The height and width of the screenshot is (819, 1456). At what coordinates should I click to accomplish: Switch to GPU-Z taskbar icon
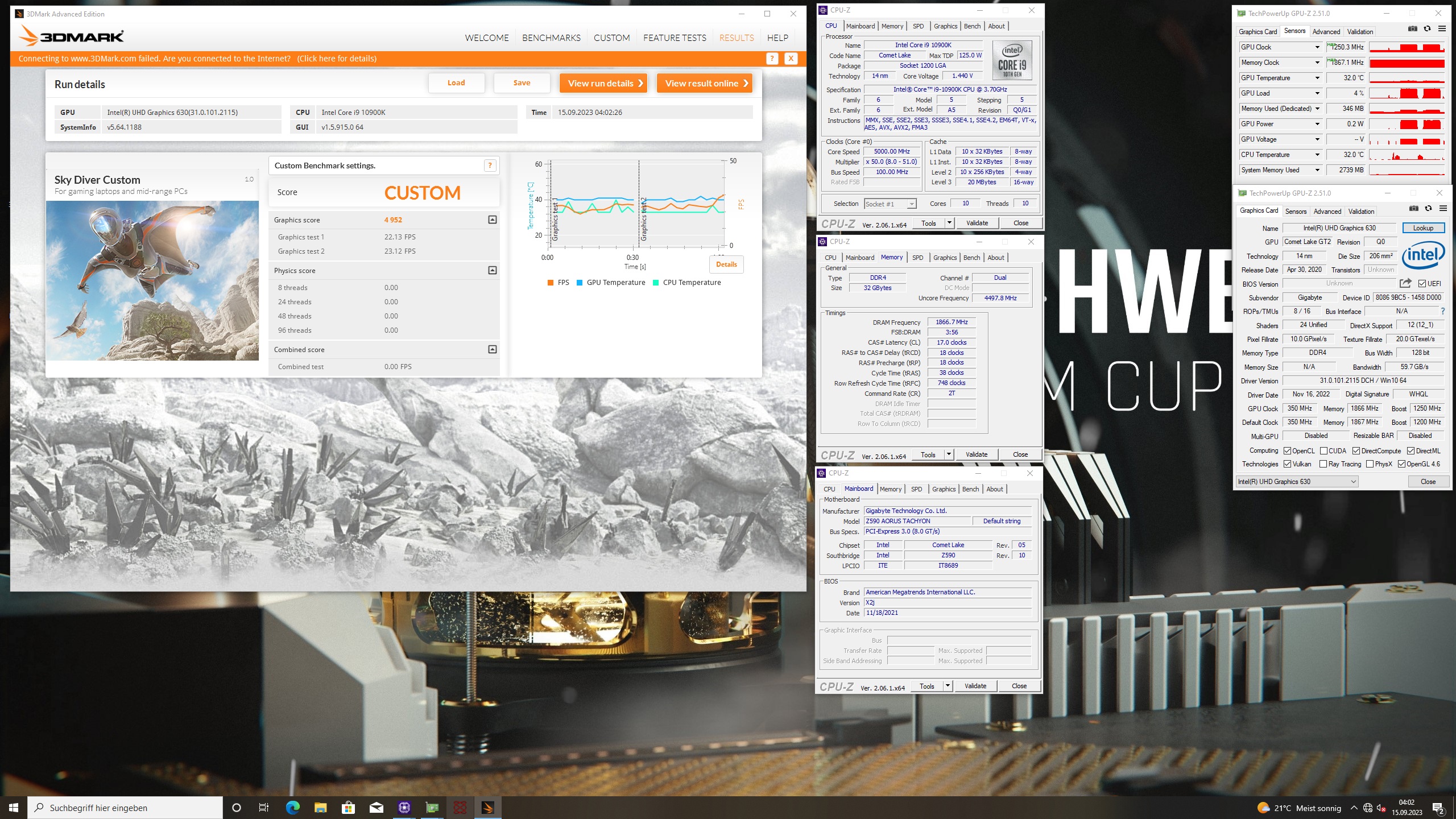click(x=432, y=808)
